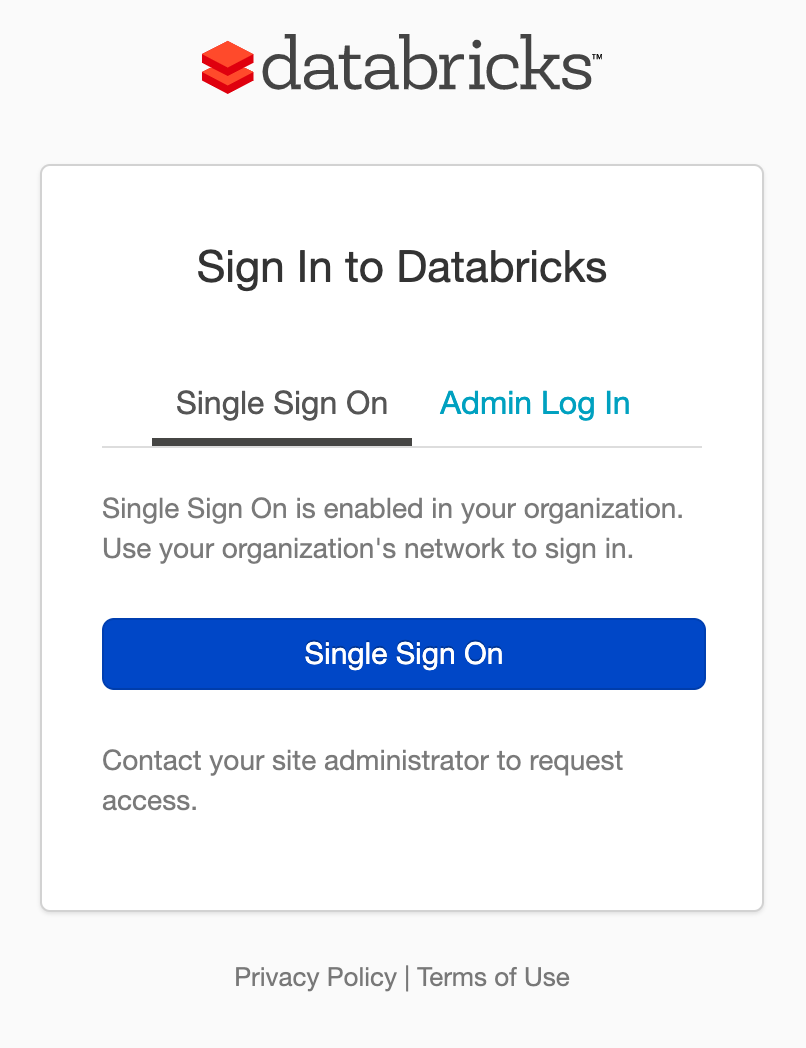Click the dark underline beneath the Single Sign On tab
806x1048 pixels.
[281, 442]
